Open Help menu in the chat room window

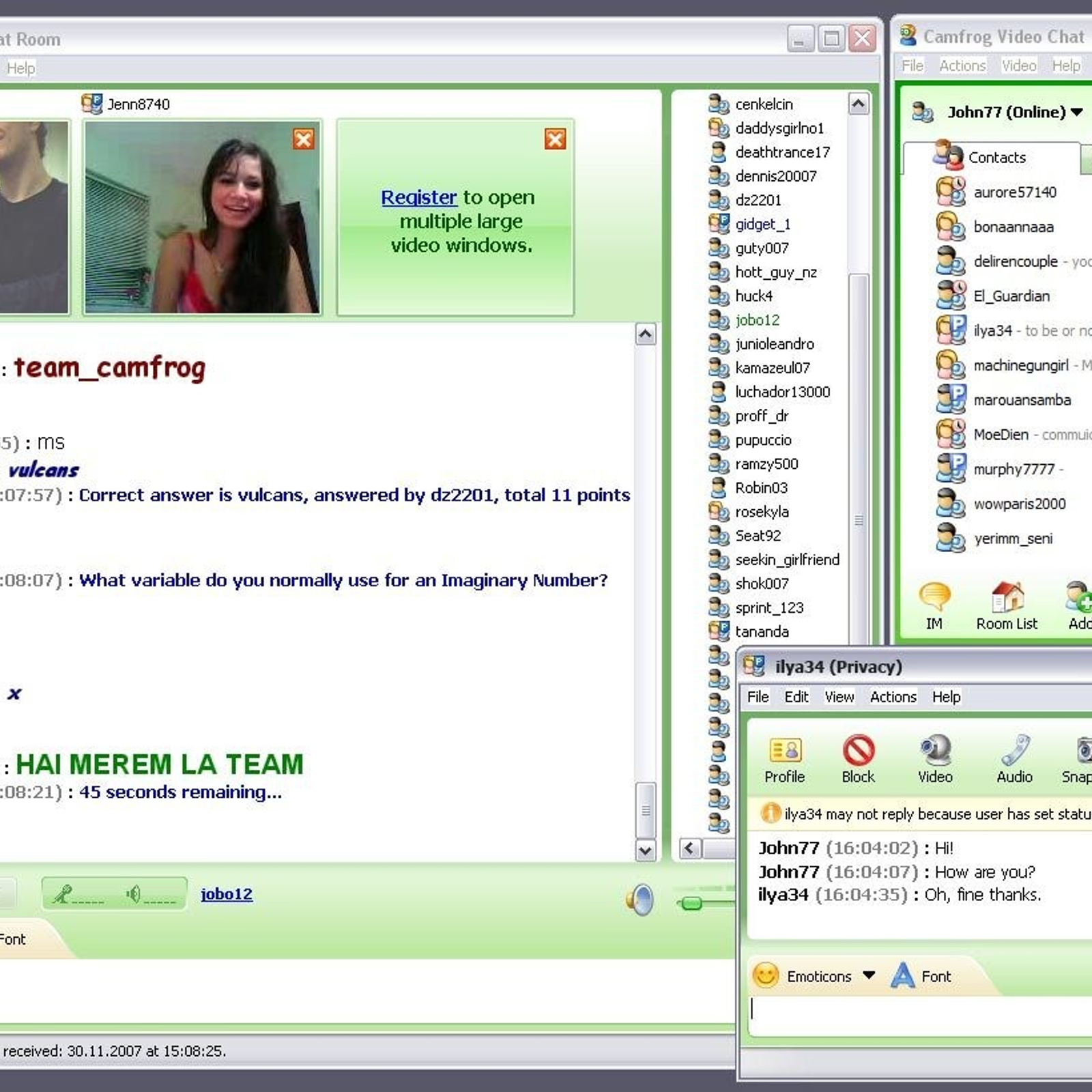click(x=20, y=68)
